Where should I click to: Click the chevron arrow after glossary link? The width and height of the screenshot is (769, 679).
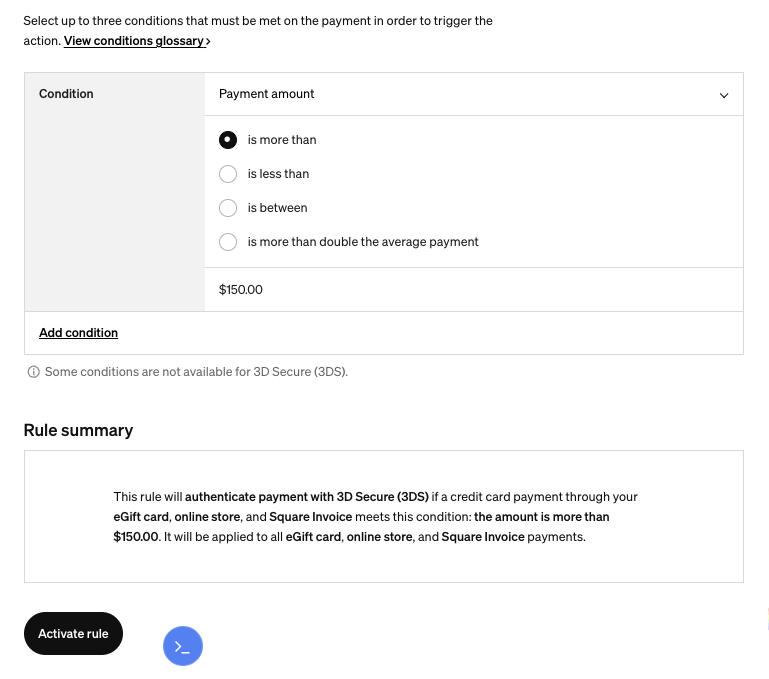pos(208,42)
